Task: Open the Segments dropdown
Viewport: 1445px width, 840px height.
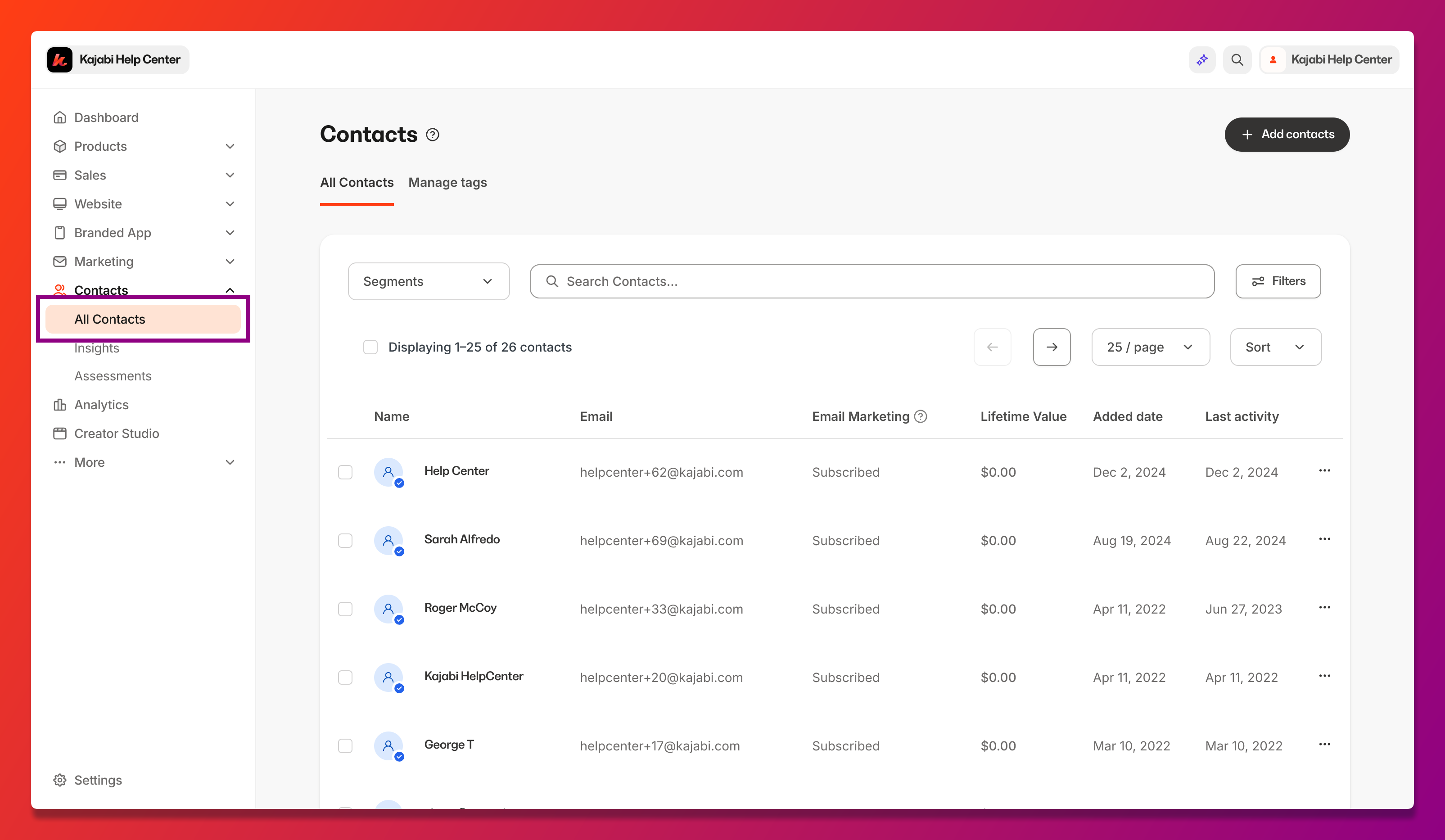Action: pyautogui.click(x=429, y=281)
